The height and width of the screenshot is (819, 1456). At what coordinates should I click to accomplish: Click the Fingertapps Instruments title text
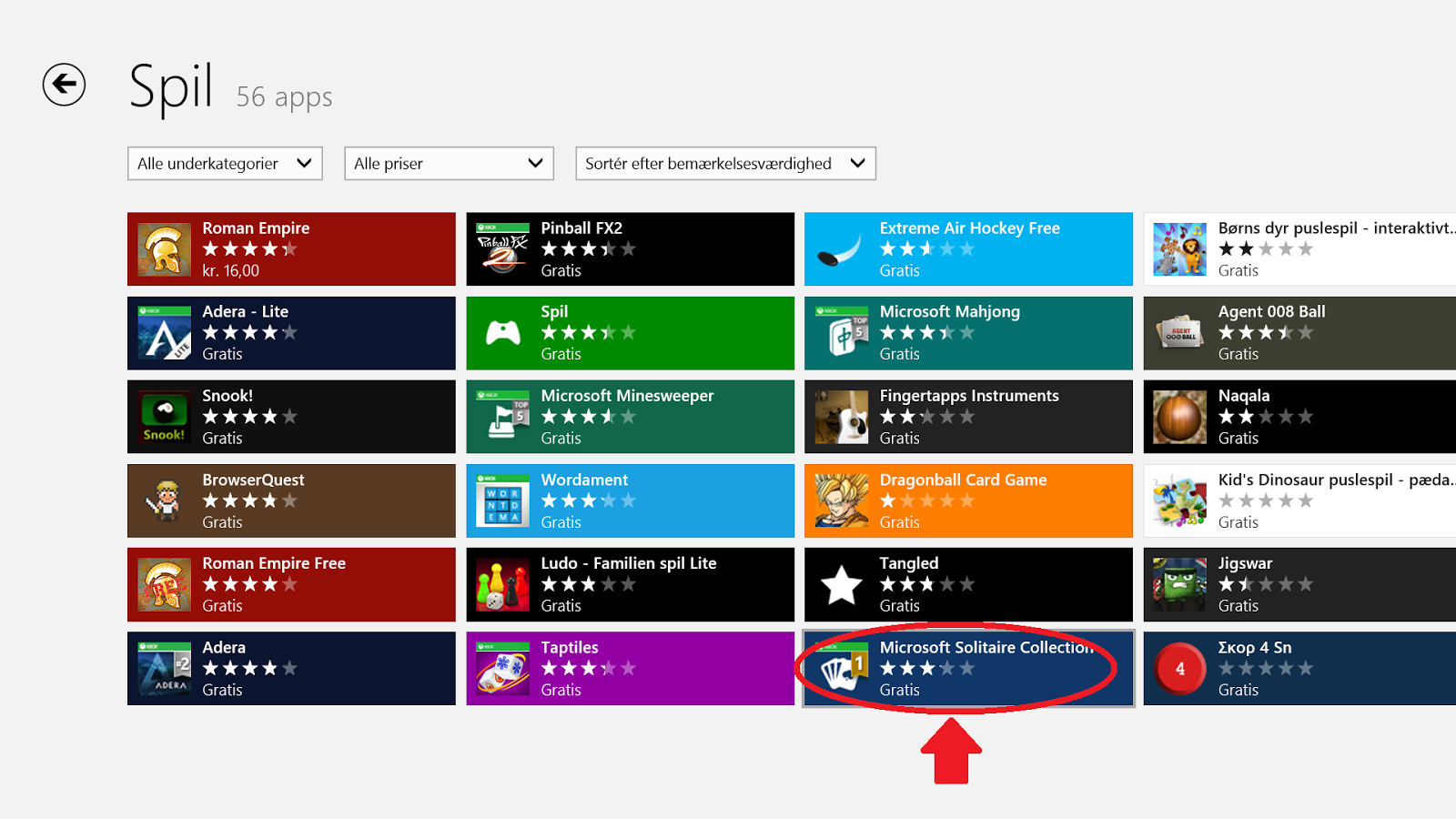click(x=969, y=396)
